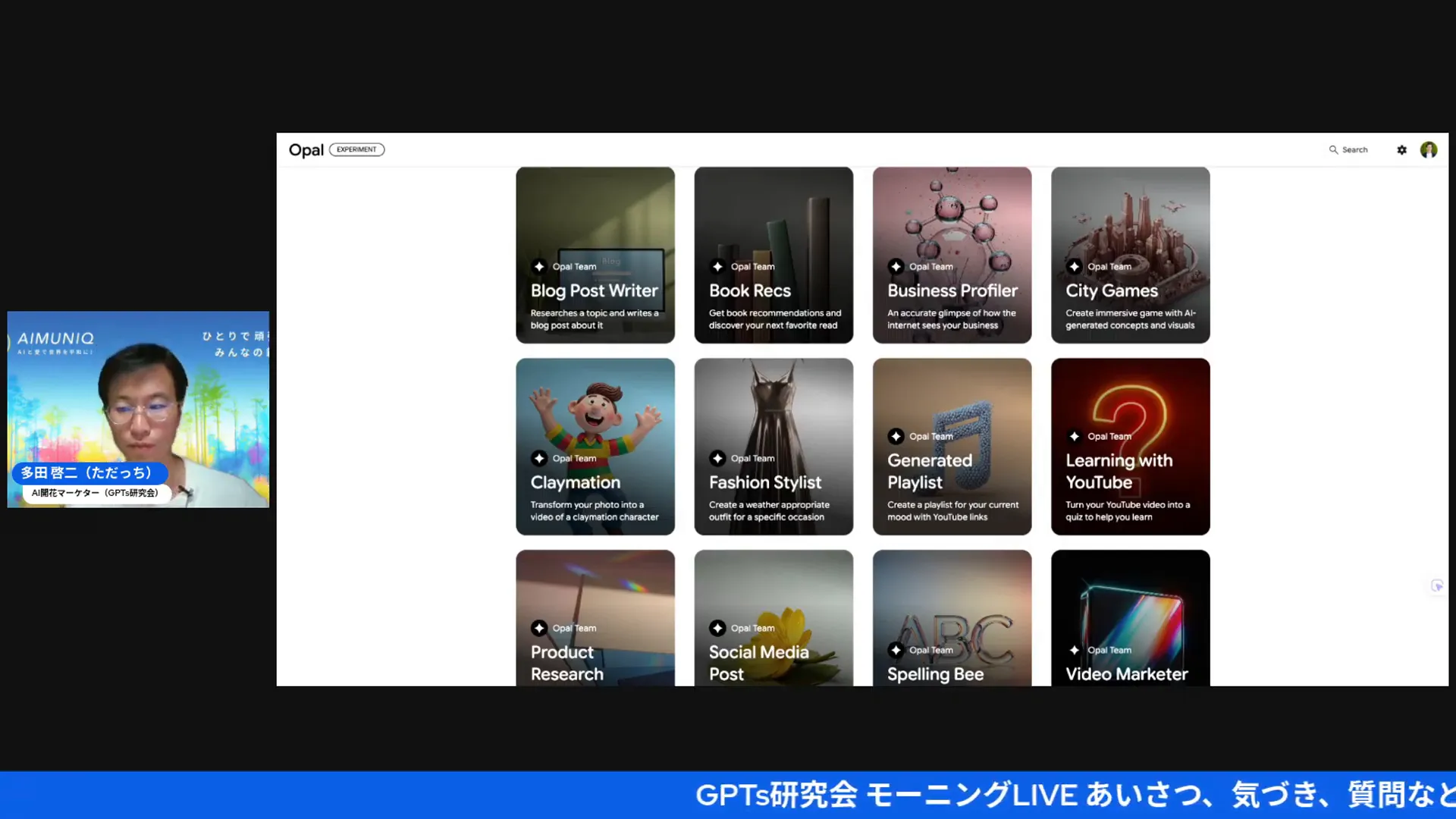Click 'Transform your photo into a' description text
This screenshot has width=1456, height=819.
click(595, 511)
